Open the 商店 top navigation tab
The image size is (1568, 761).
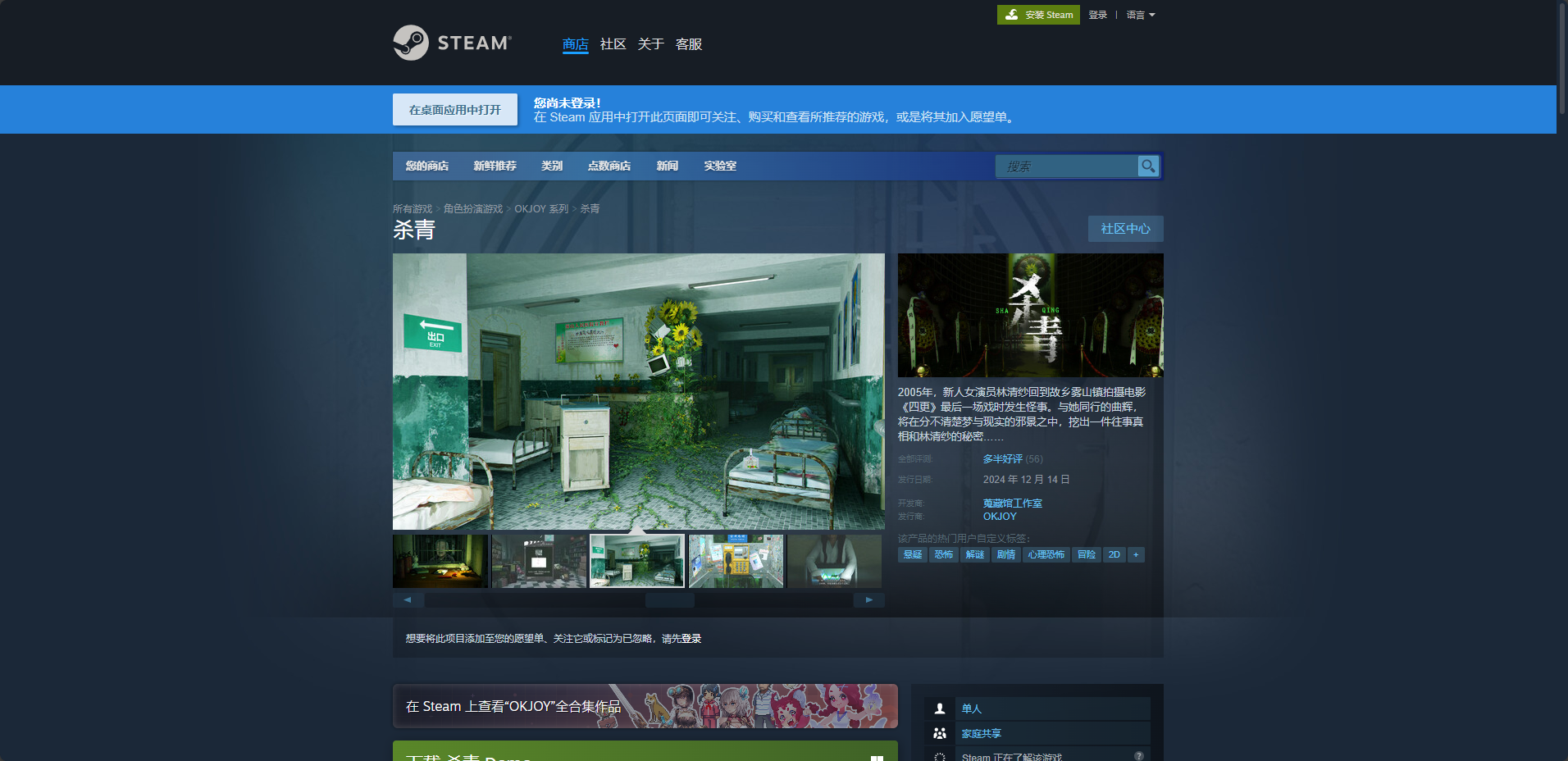pos(576,44)
